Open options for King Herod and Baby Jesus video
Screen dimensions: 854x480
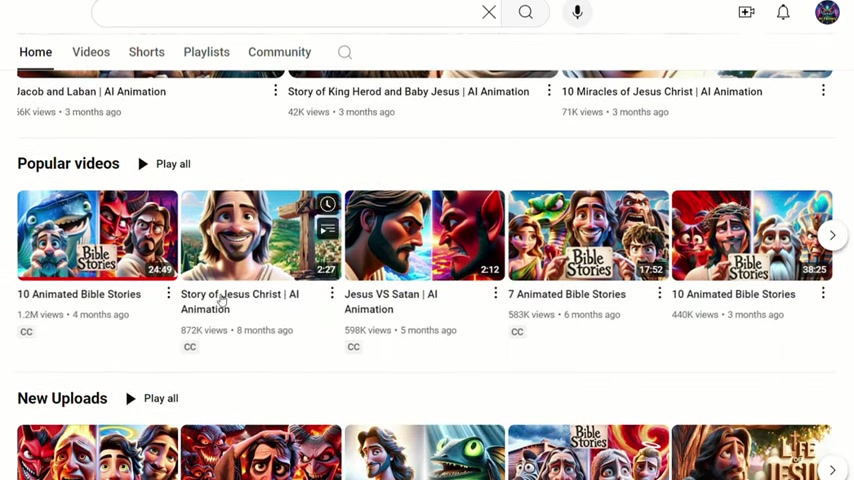tap(549, 90)
